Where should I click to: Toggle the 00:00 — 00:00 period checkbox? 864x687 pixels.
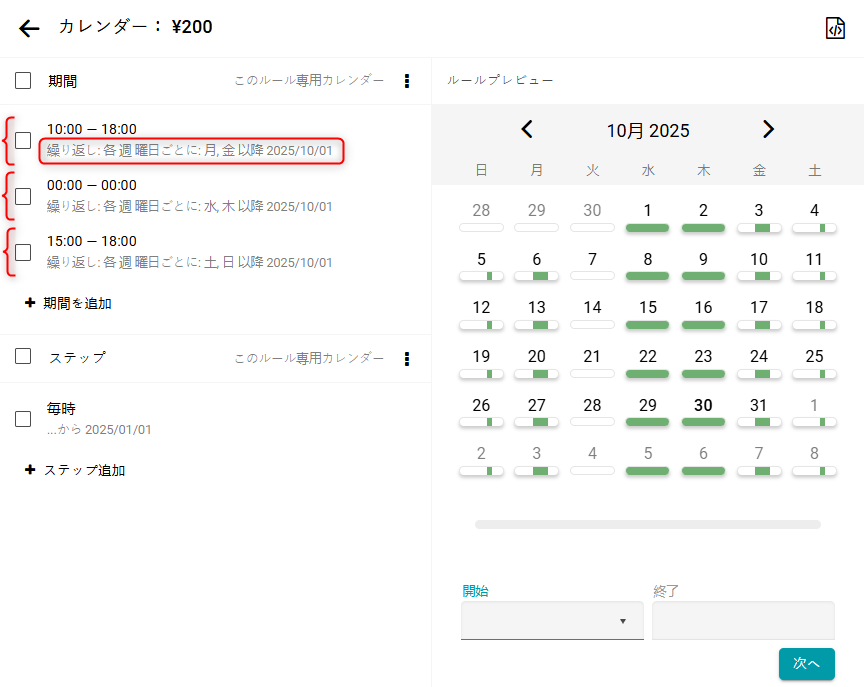tap(23, 196)
